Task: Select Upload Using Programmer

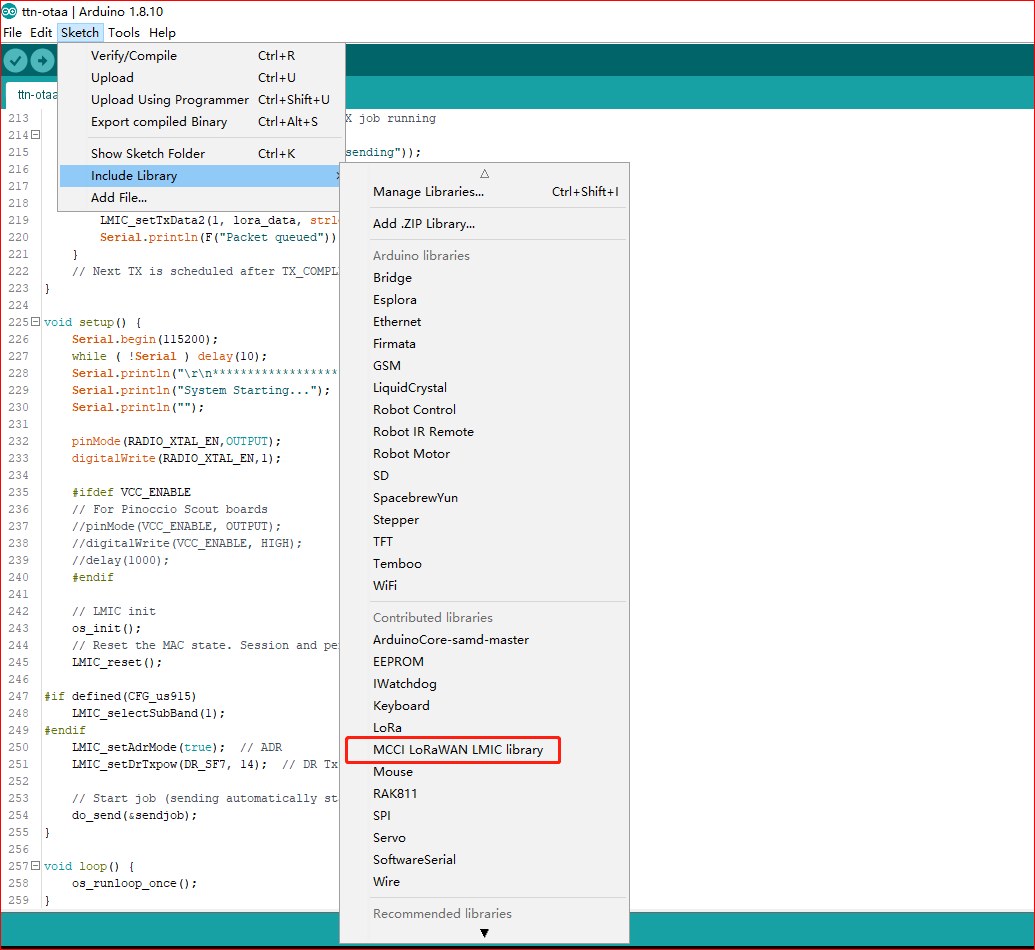Action: 201,100
